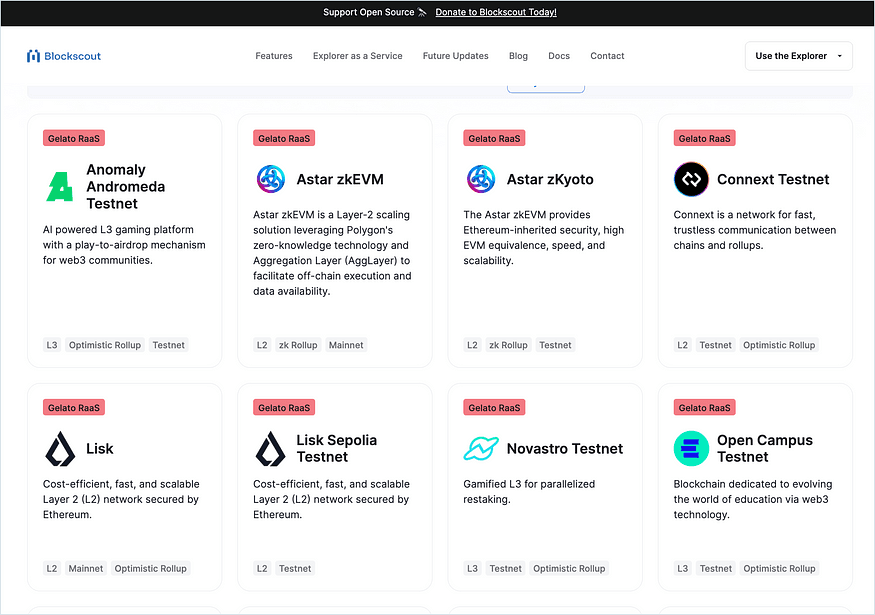Open Explorer as a Service page
Image resolution: width=875 pixels, height=615 pixels.
pos(358,56)
